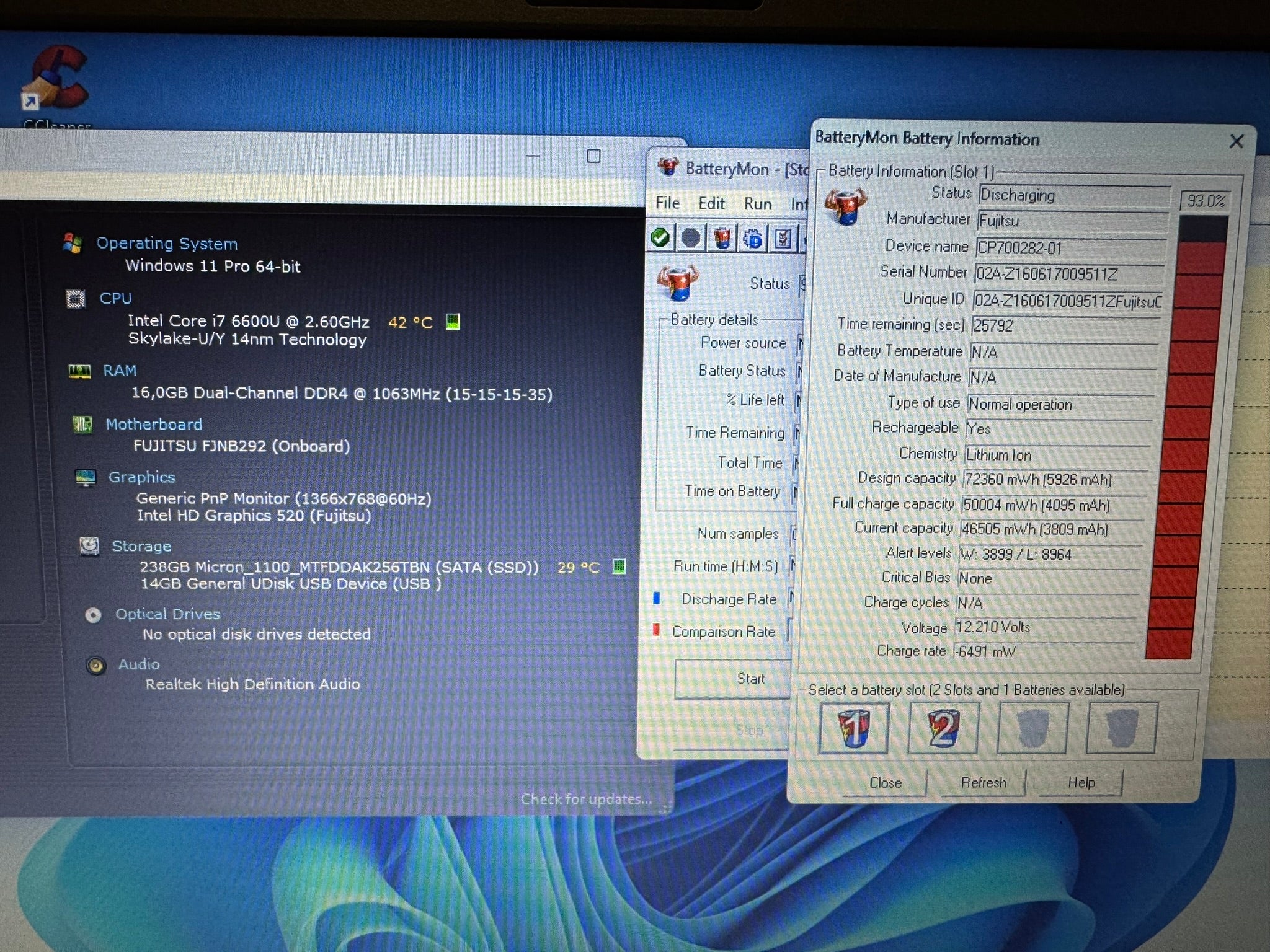Click the Manufacturer field showing Fujitsu
Image resolution: width=1270 pixels, height=952 pixels.
1073,221
